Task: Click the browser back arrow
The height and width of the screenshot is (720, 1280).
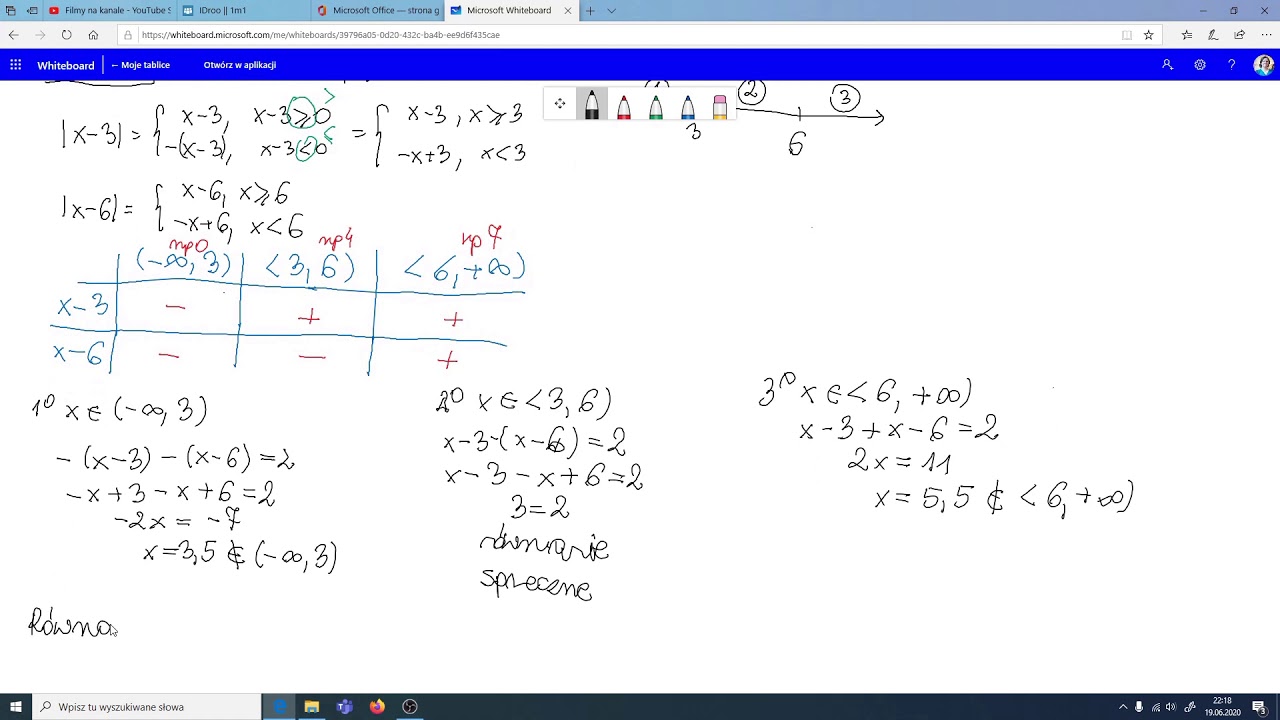Action: click(13, 34)
